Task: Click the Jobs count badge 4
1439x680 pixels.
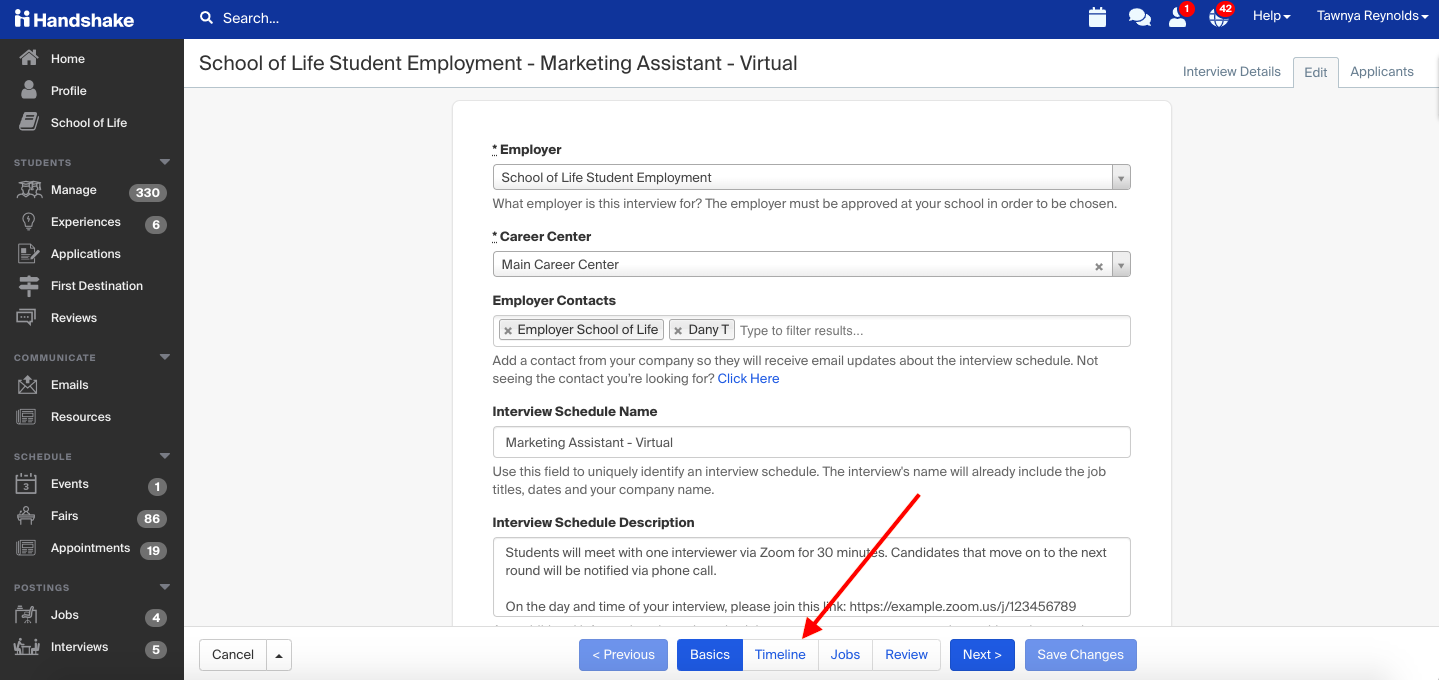Action: (x=156, y=618)
